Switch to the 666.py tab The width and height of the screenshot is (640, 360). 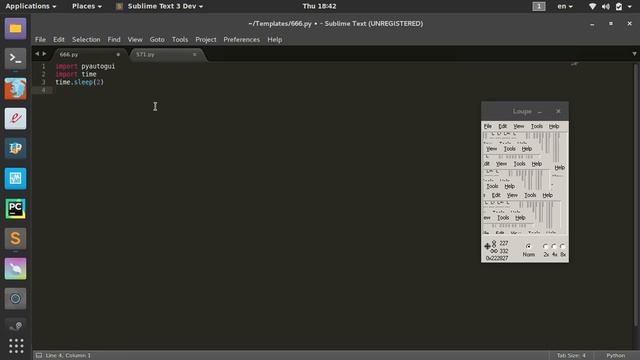pos(88,54)
